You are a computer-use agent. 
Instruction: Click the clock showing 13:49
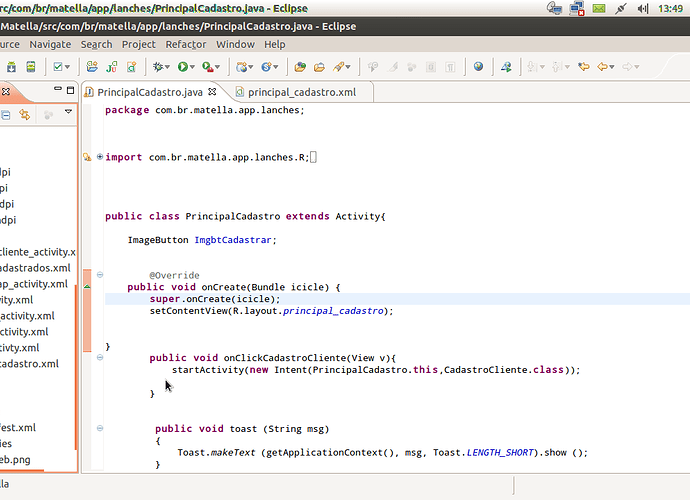(670, 8)
